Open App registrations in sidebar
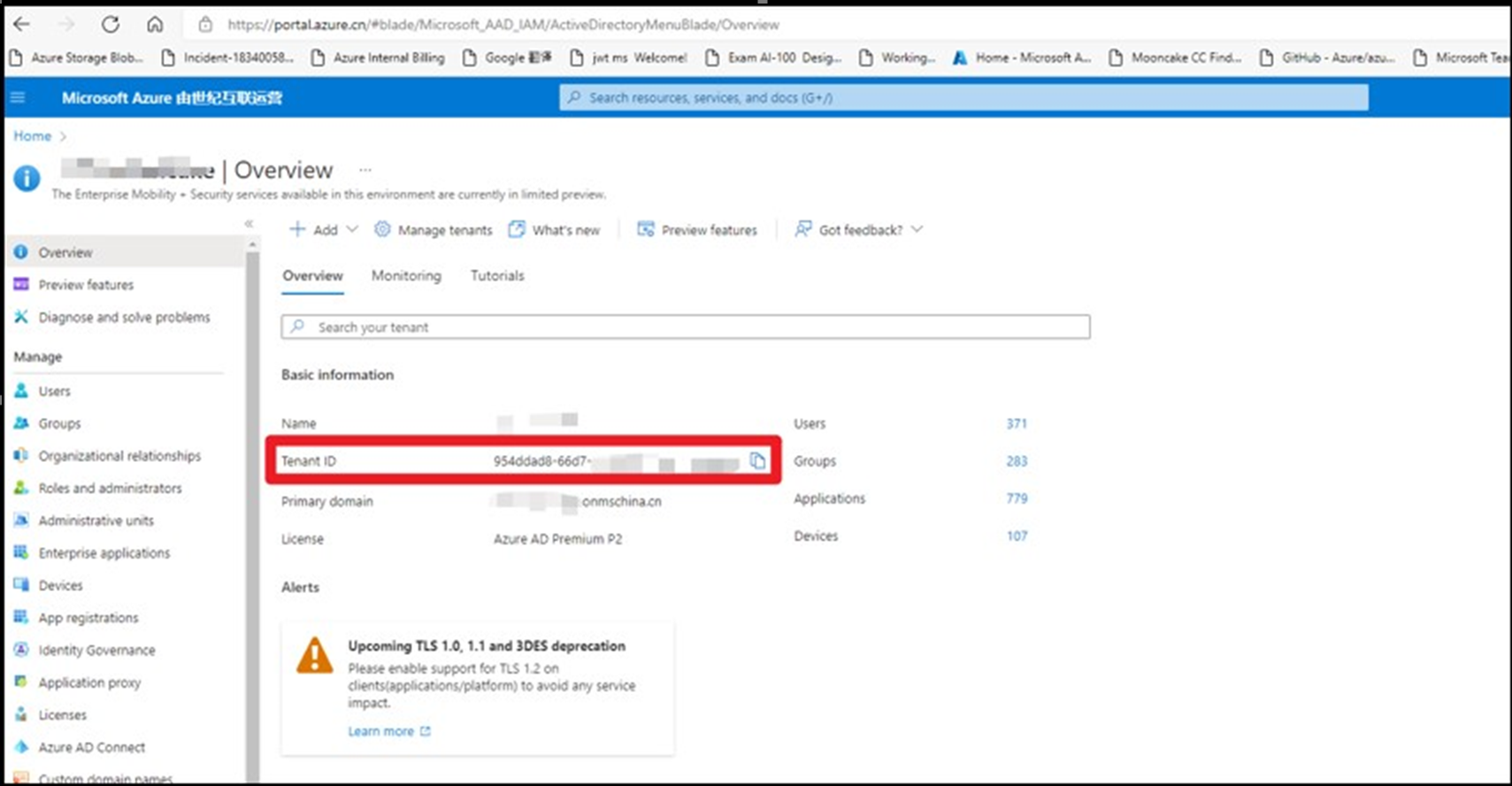The width and height of the screenshot is (1512, 786). [88, 618]
